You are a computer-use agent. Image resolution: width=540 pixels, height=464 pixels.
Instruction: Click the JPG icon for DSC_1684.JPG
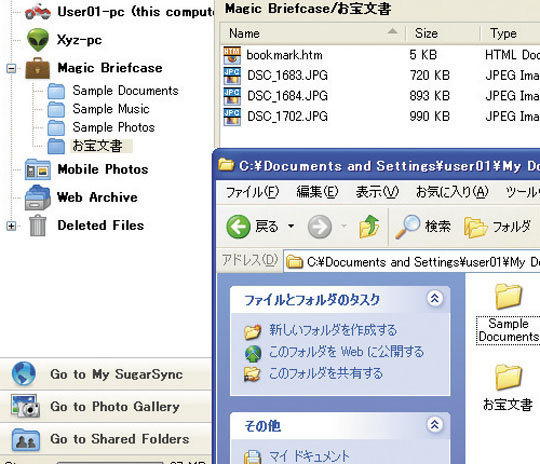click(232, 96)
